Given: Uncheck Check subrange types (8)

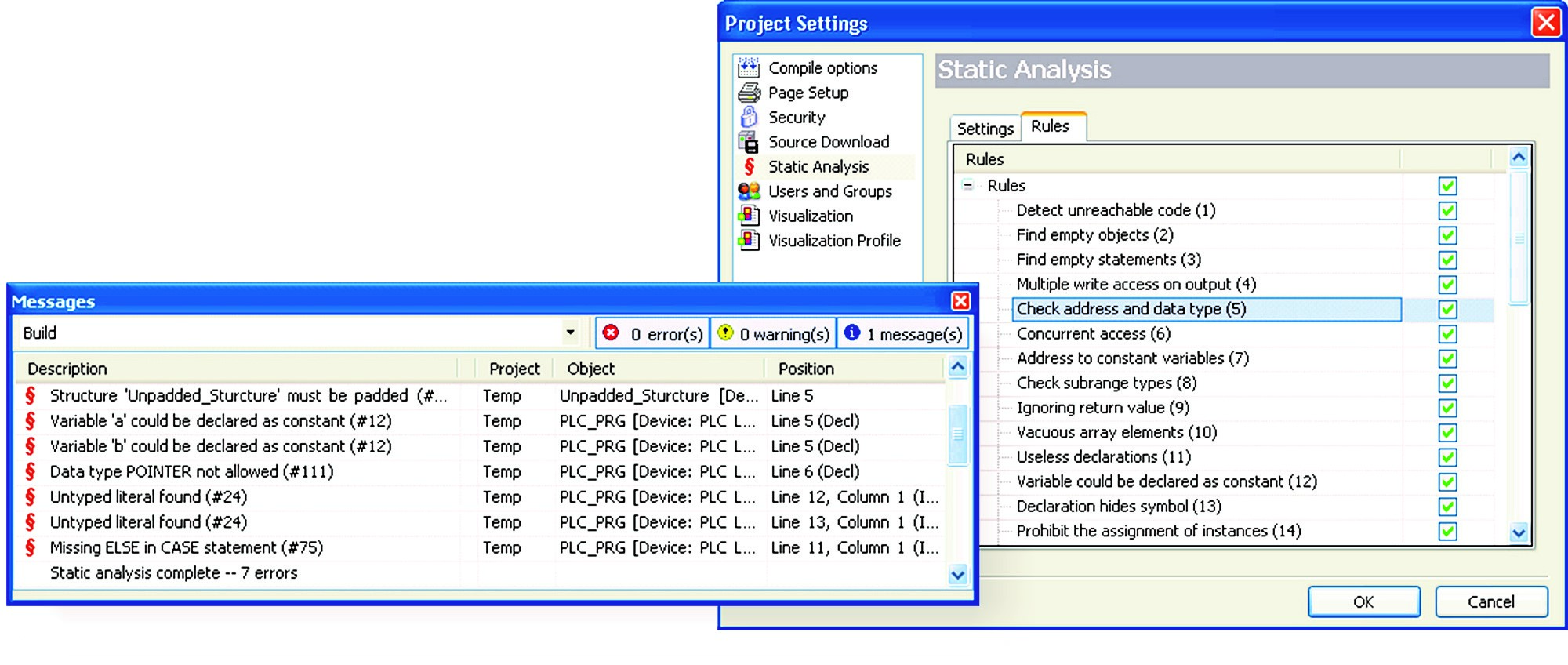Looking at the screenshot, I should (1447, 383).
